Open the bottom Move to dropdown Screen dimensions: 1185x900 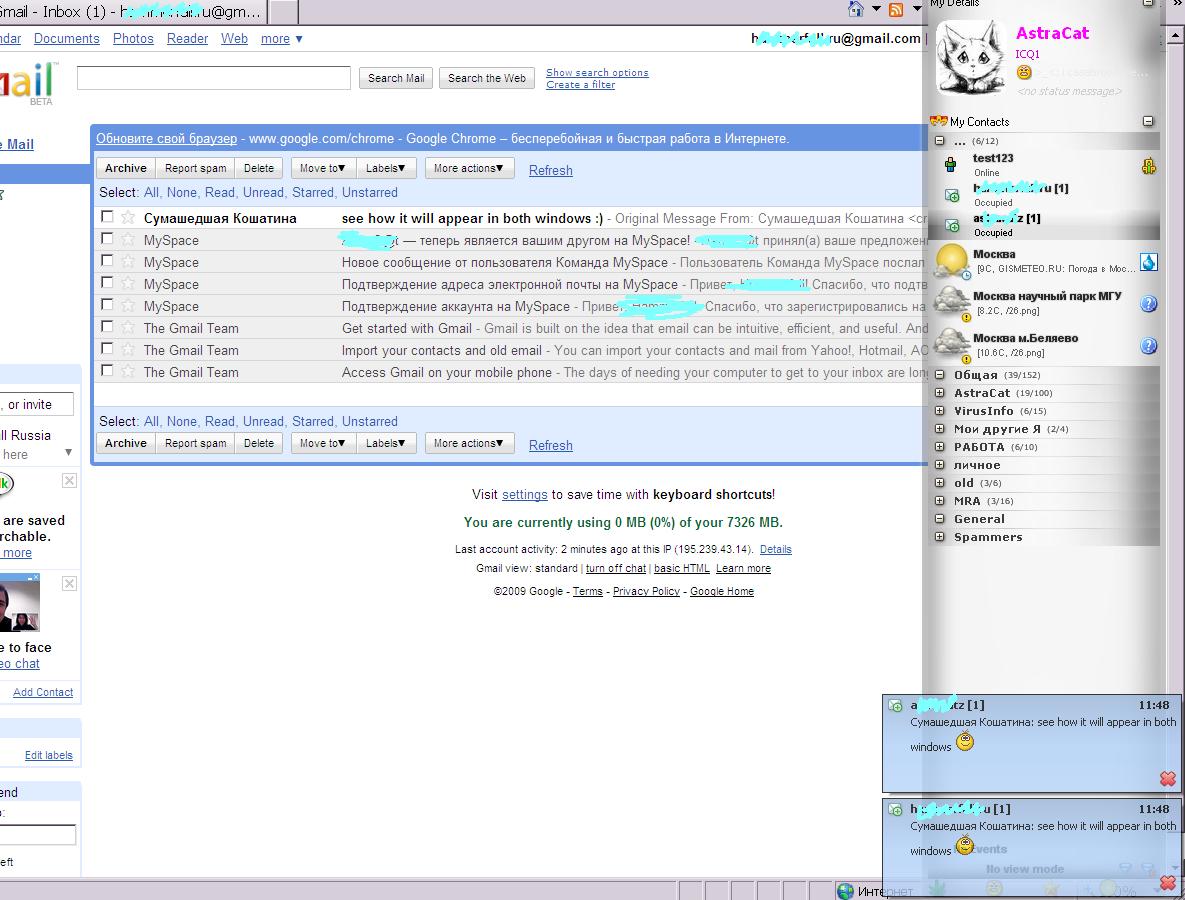(323, 443)
